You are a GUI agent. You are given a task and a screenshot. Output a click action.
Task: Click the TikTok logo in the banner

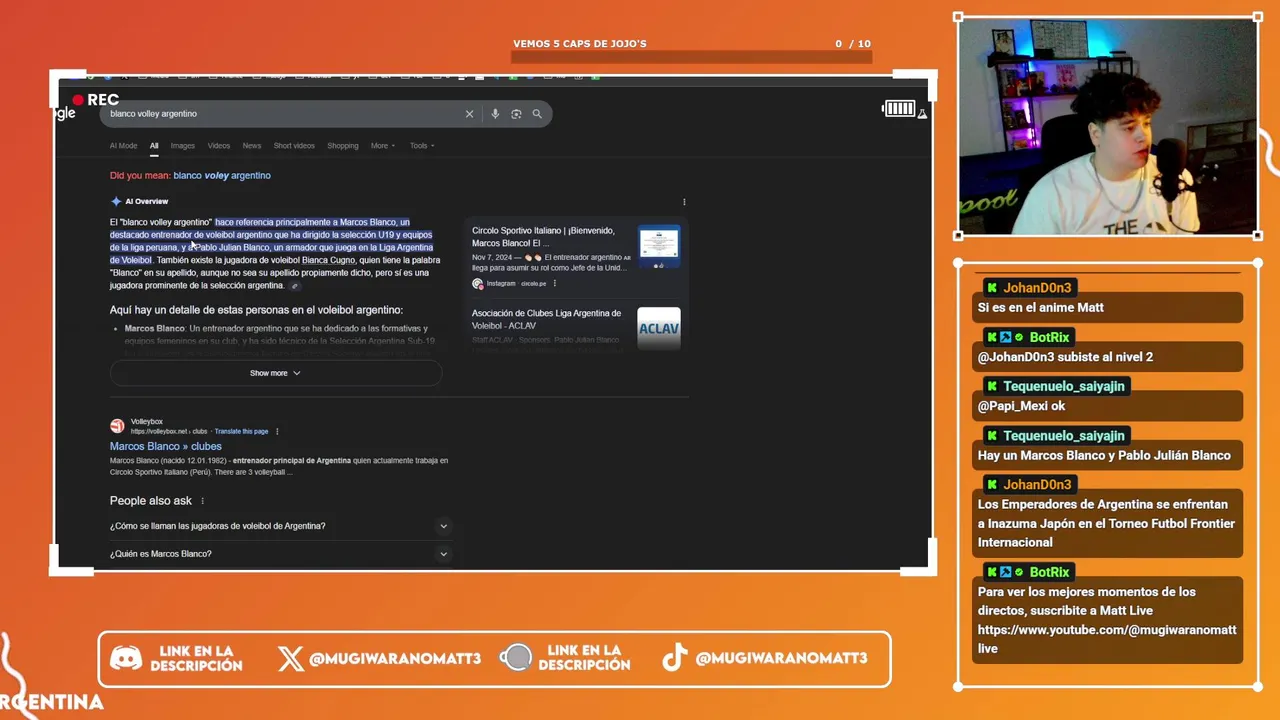click(x=675, y=657)
